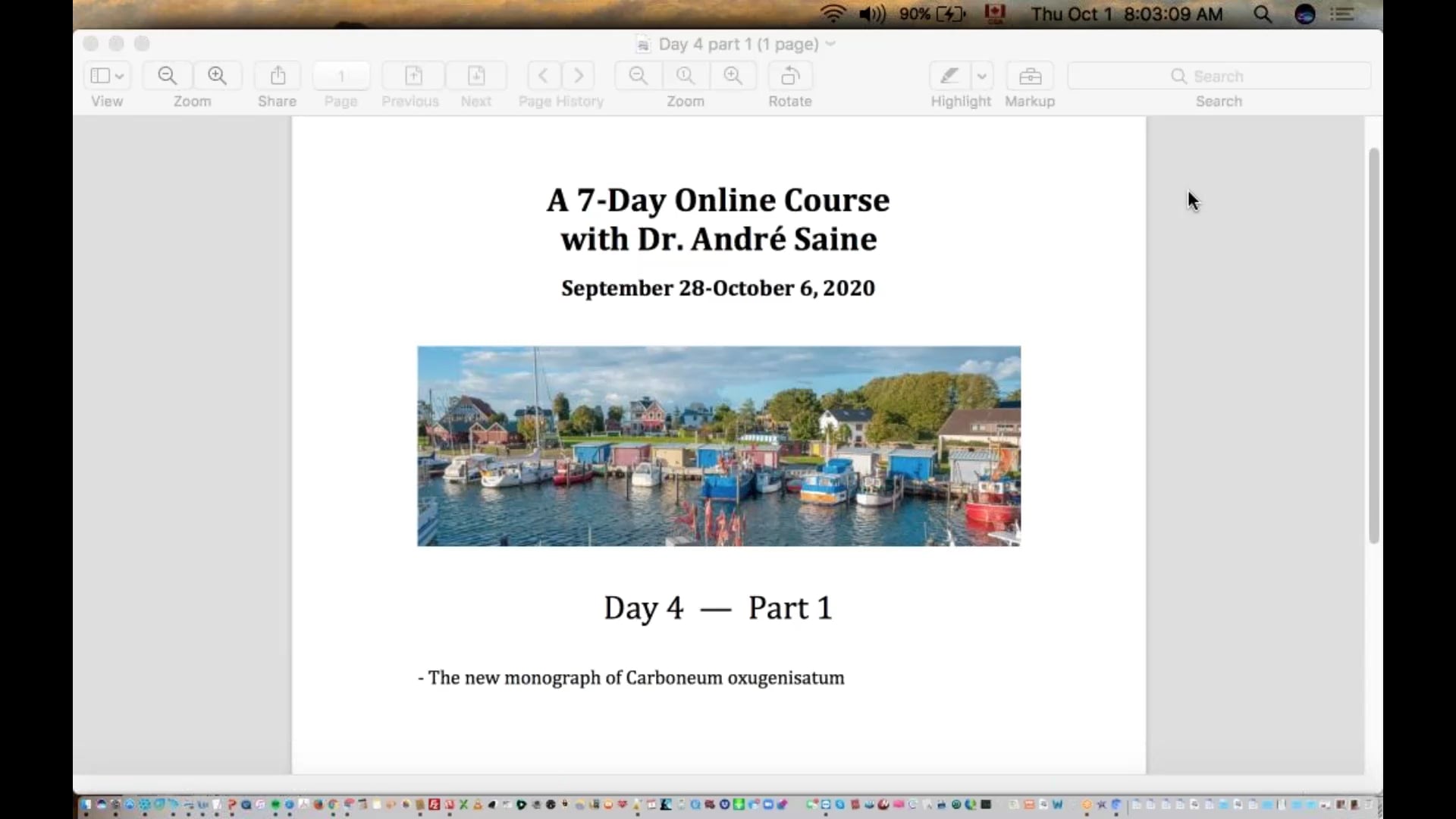Open the Day 4 part 1 title dropdown

point(831,44)
